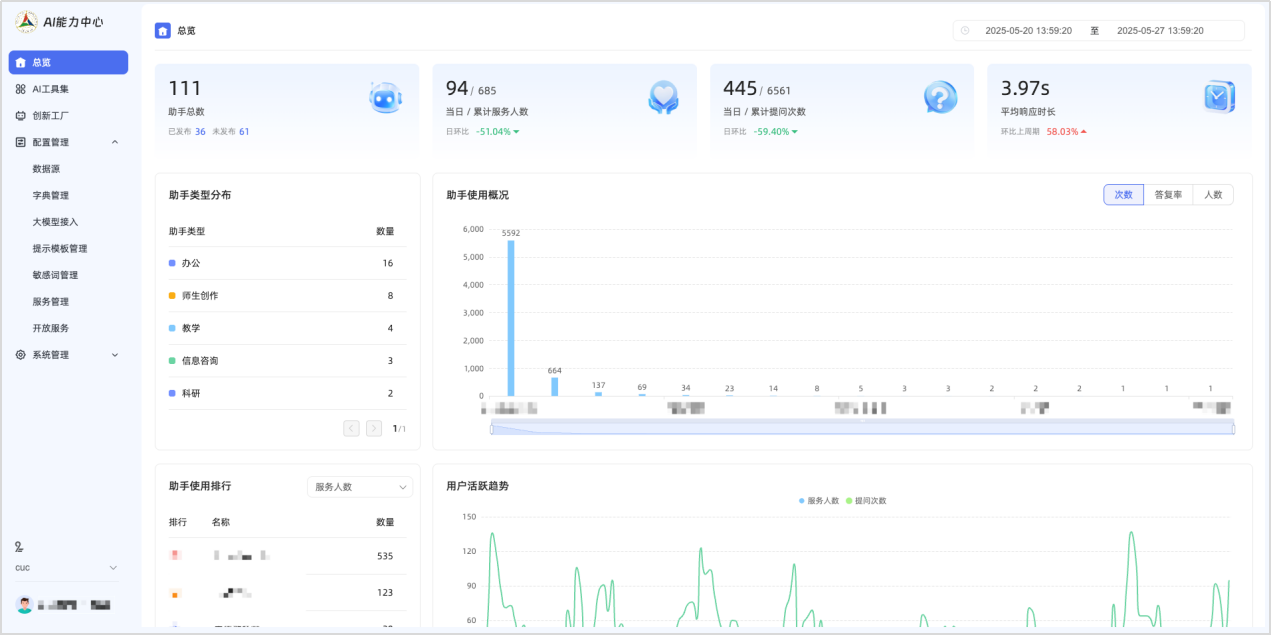Click the start date field 2025-05-20
The width and height of the screenshot is (1272, 636).
pos(1028,31)
